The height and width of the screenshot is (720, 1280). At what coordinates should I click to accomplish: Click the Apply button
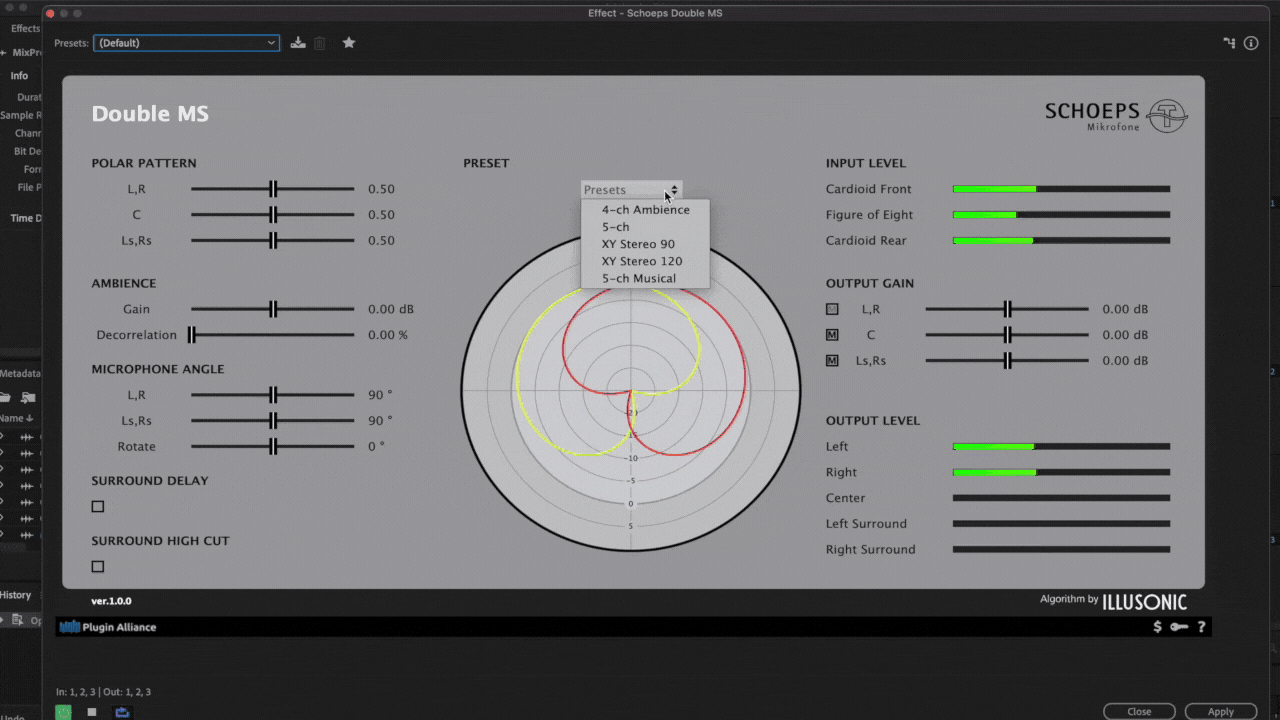[x=1221, y=712]
